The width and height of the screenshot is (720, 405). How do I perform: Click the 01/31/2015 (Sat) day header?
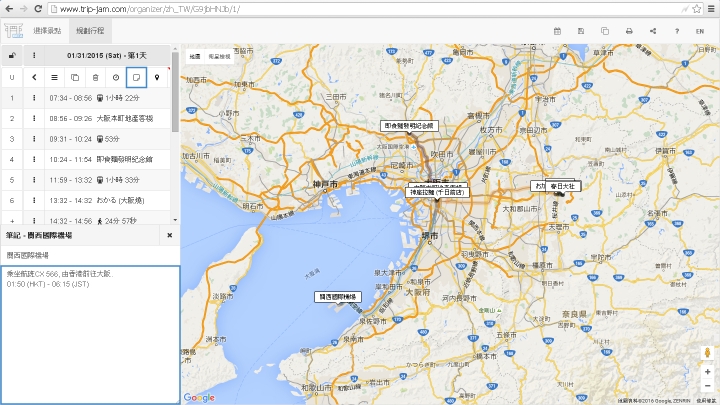click(107, 56)
